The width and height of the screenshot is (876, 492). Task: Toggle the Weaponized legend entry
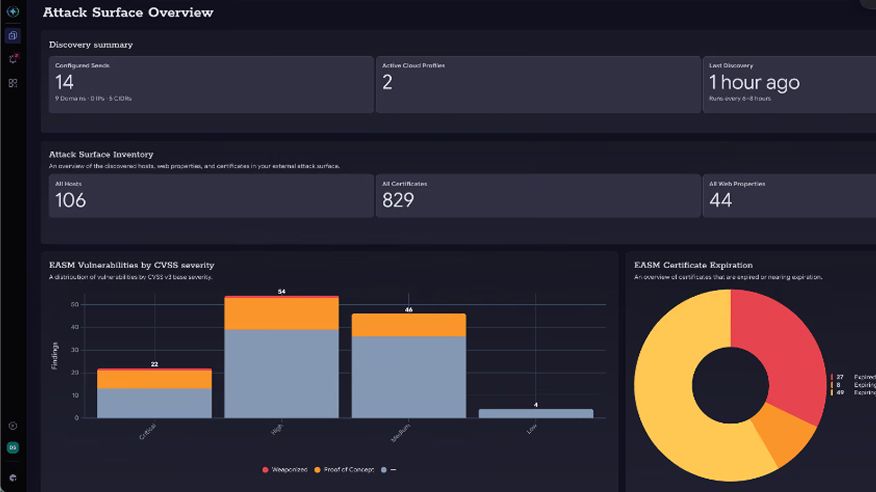(x=284, y=470)
